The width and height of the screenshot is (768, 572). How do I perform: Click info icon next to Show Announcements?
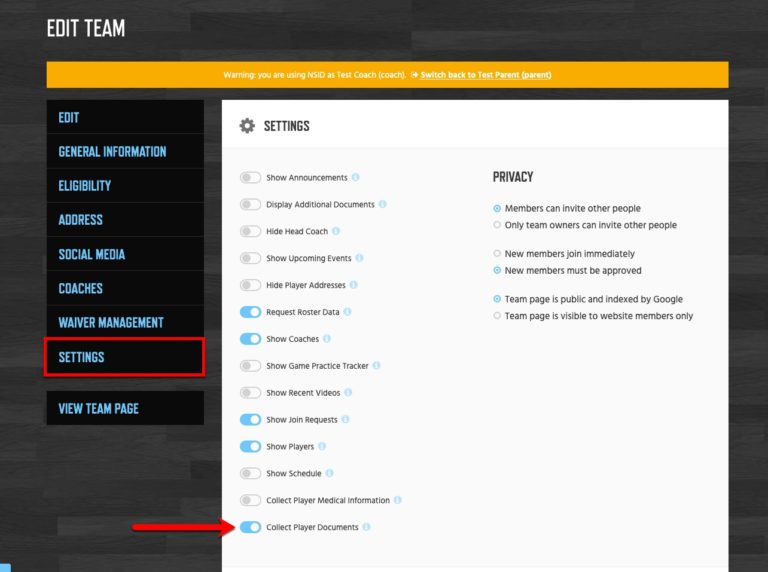click(356, 177)
